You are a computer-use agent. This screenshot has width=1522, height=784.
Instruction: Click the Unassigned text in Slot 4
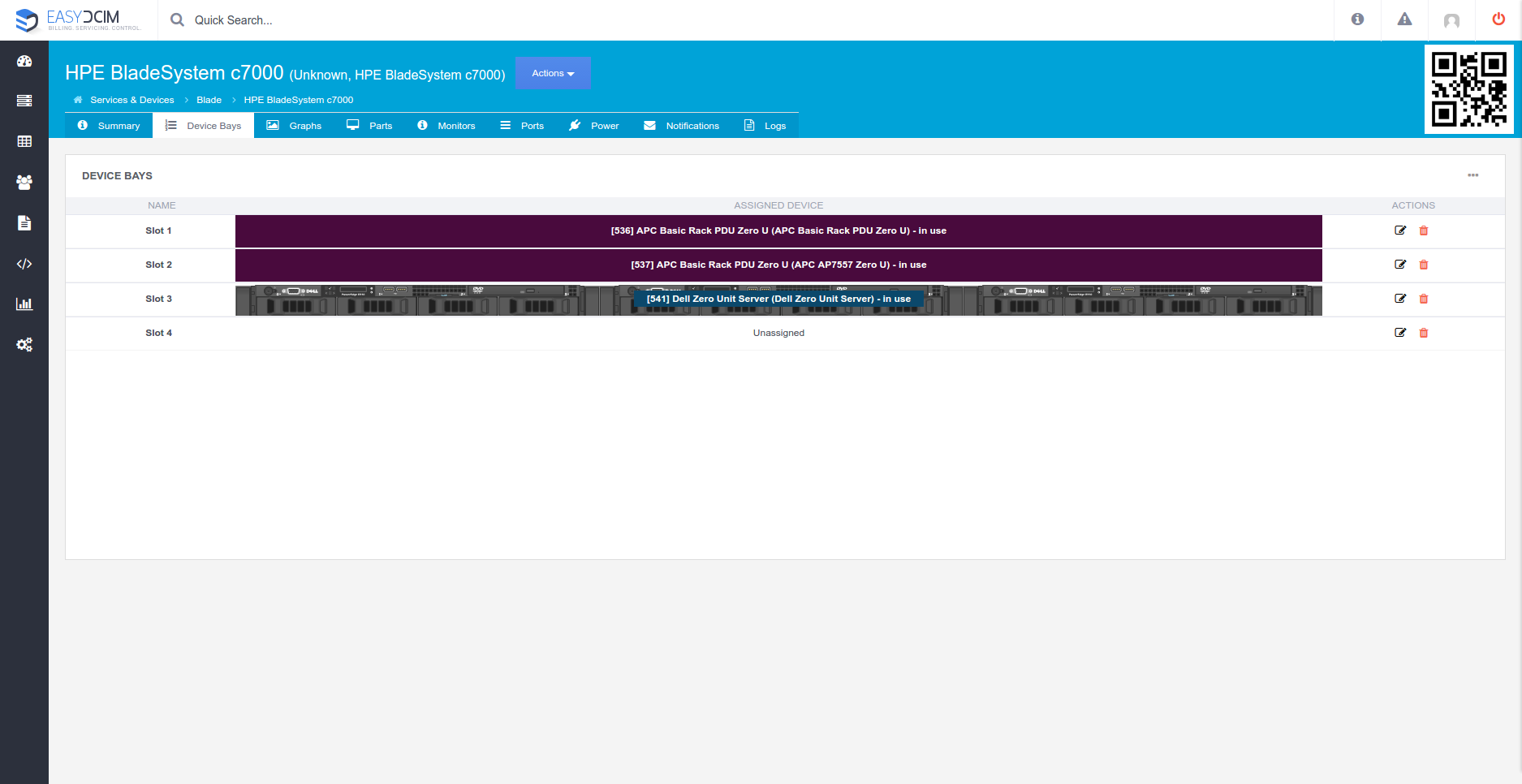778,333
